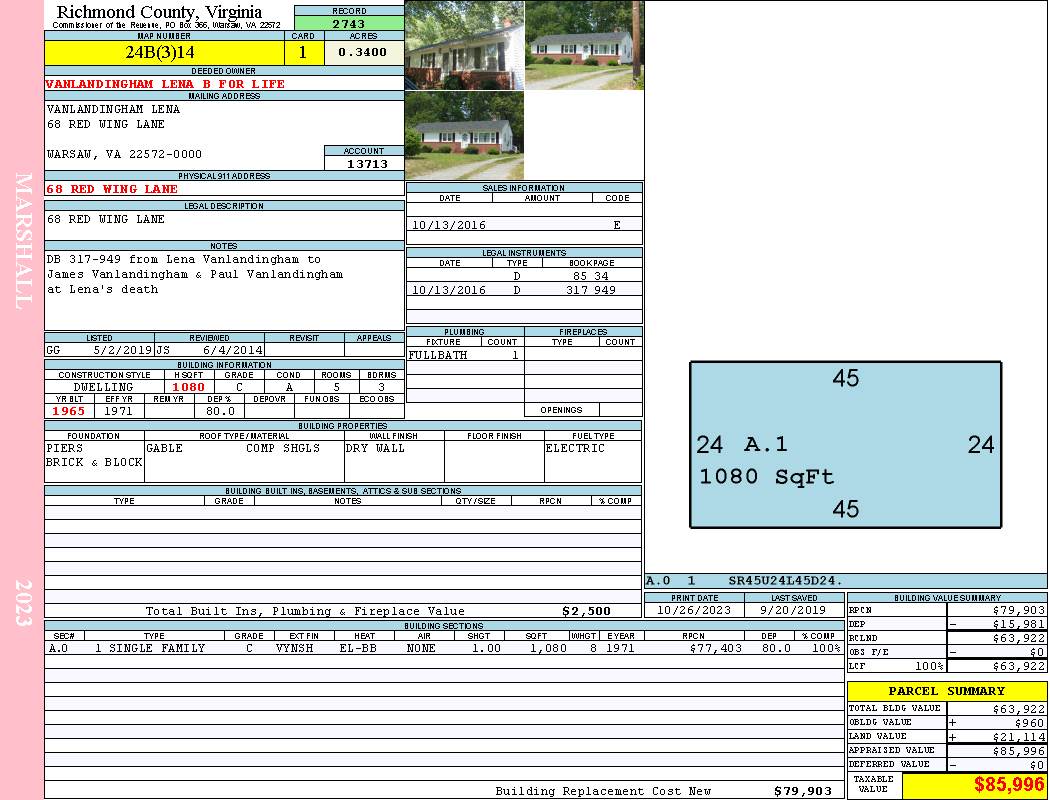Click the blue building sketch labeled A.1
The width and height of the screenshot is (1050, 800).
845,445
